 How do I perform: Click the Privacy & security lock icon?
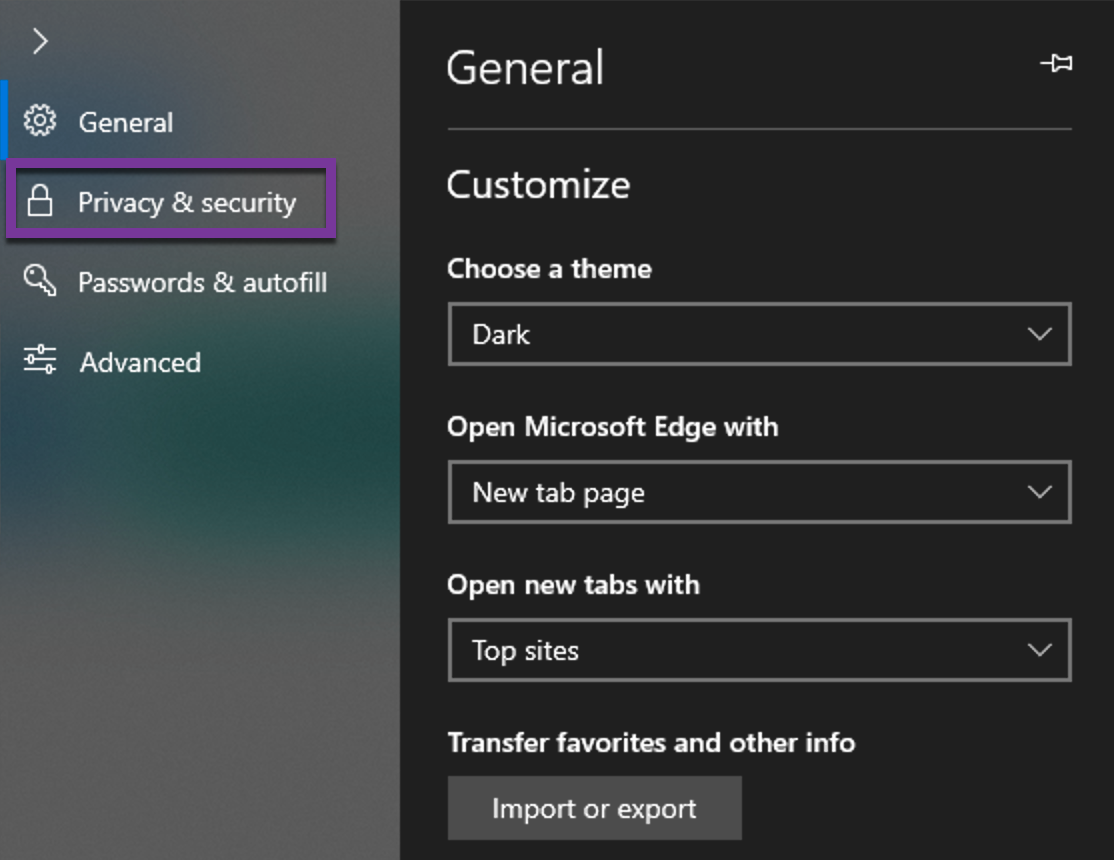click(x=40, y=201)
